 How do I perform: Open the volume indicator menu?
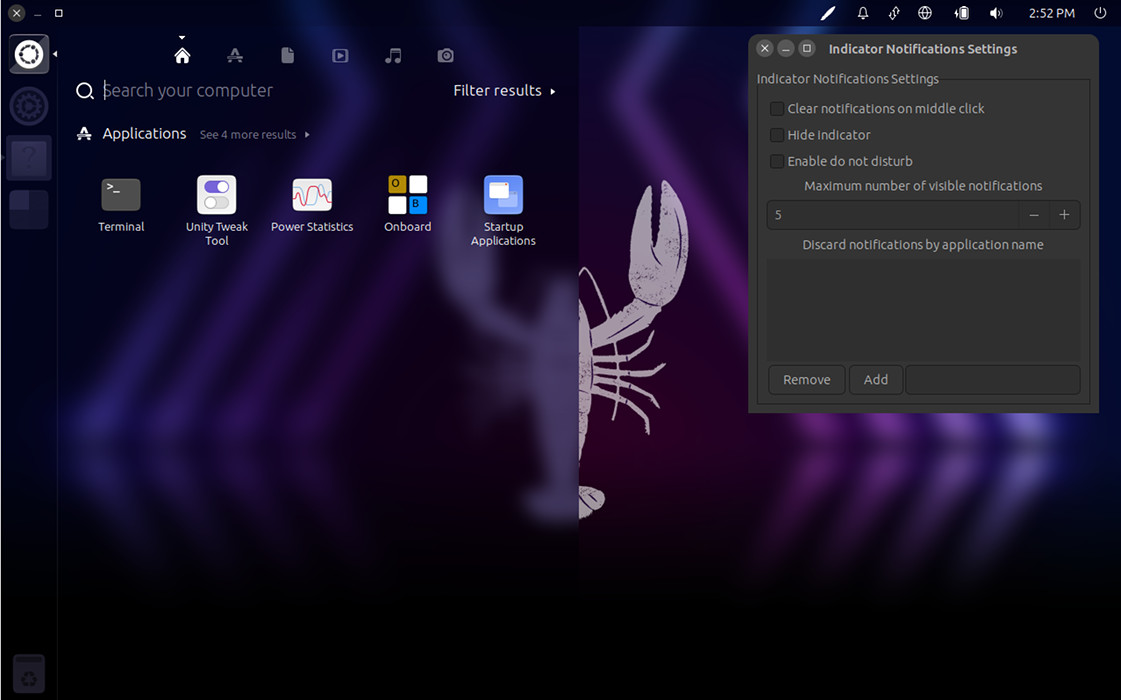(x=996, y=13)
